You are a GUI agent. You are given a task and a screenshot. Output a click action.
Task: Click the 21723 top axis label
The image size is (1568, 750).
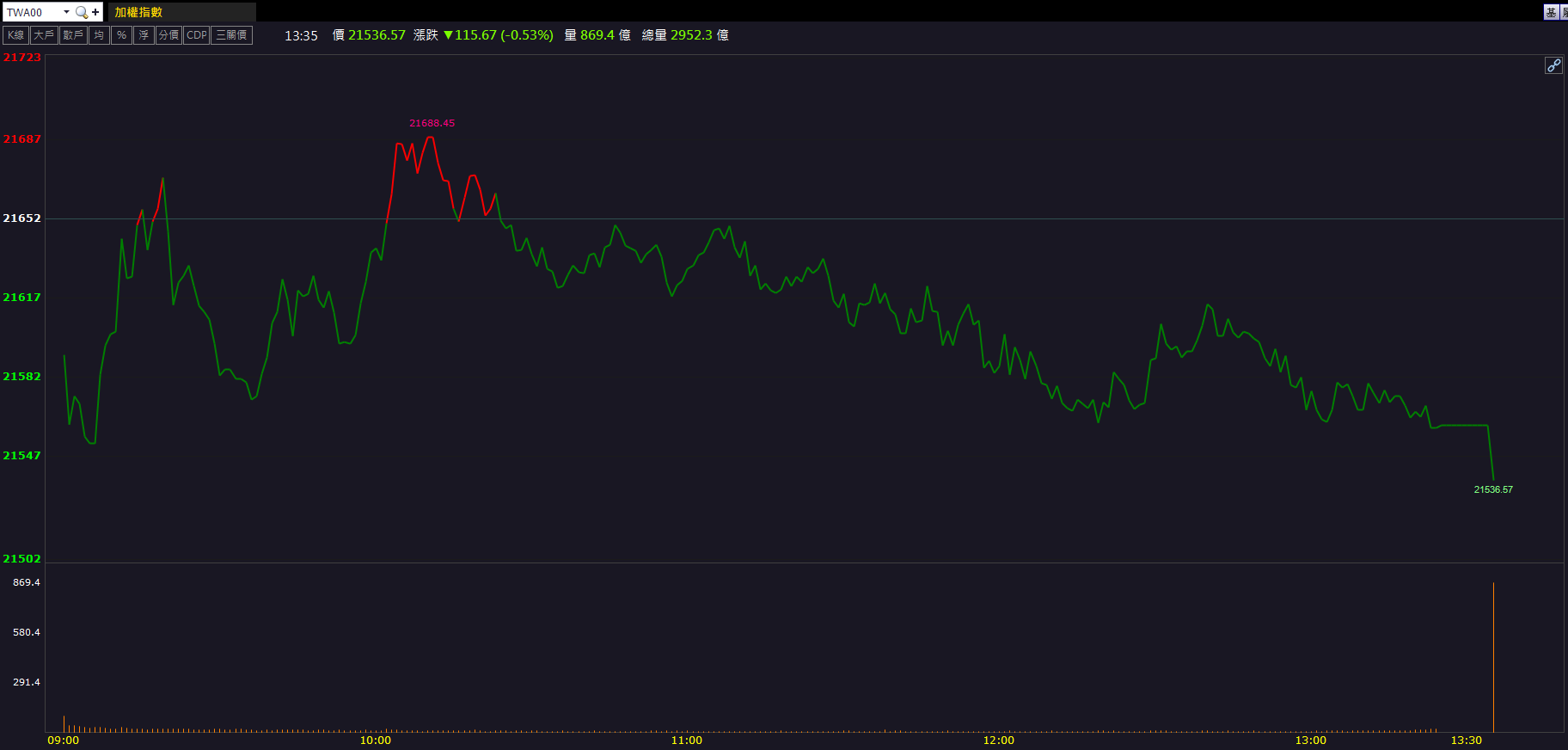point(21,58)
